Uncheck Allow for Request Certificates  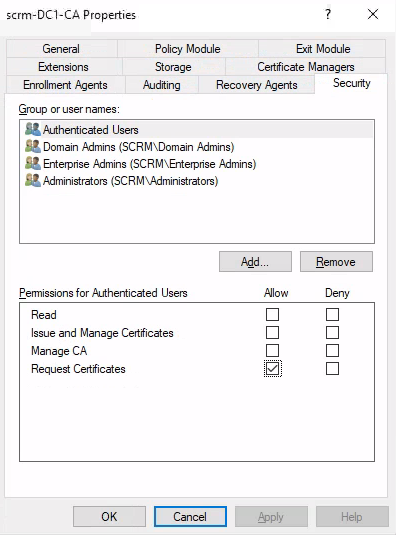273,369
